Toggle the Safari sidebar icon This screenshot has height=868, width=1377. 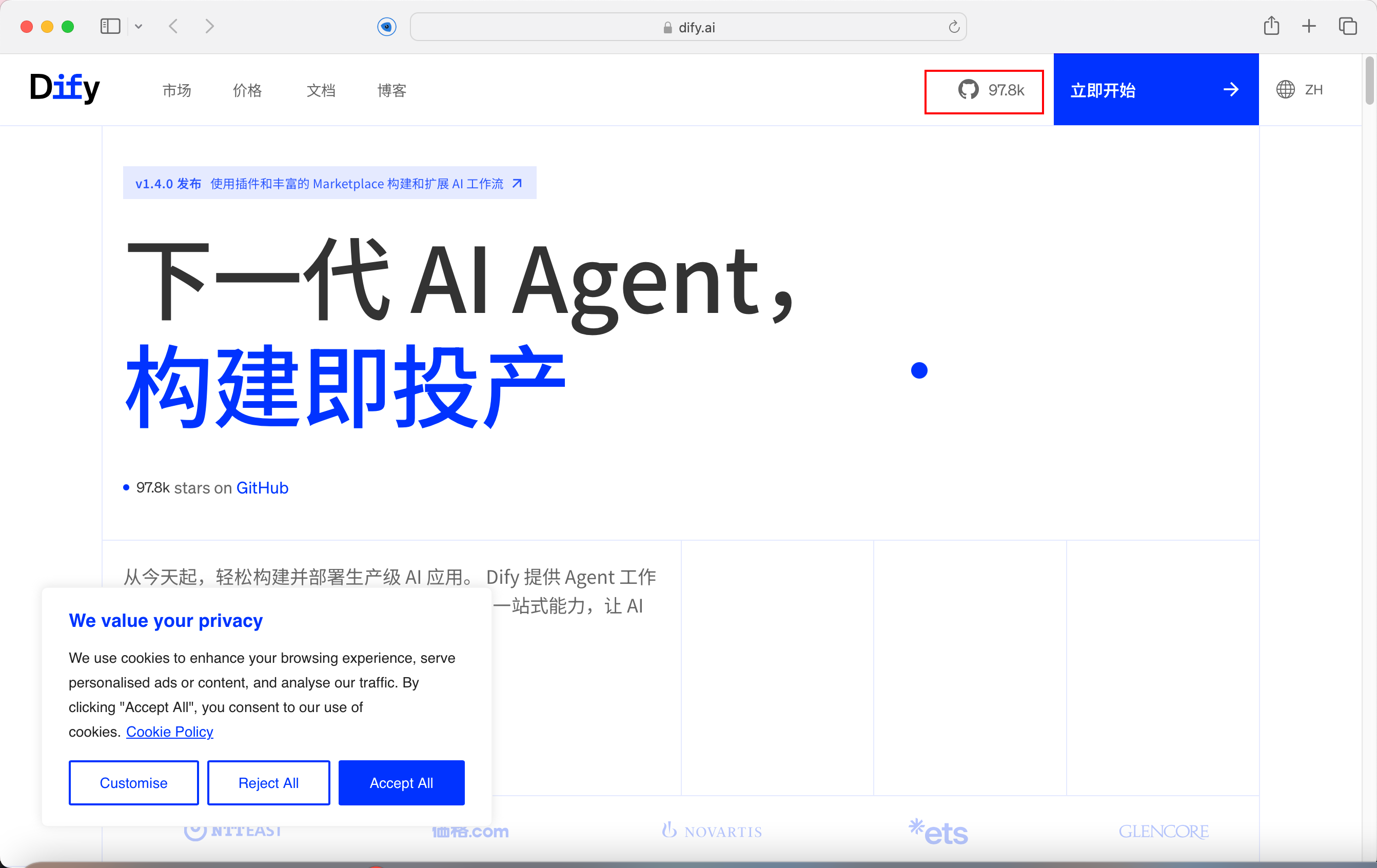(x=110, y=26)
